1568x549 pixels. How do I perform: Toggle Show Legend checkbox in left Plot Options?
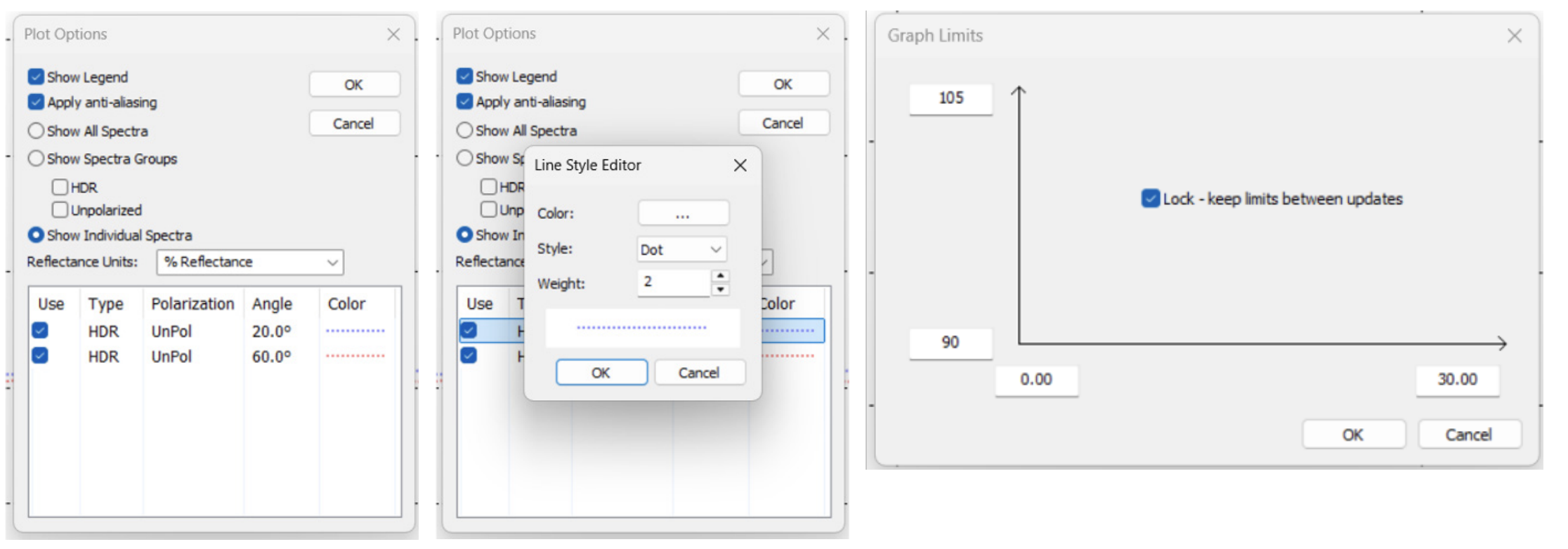pyautogui.click(x=37, y=77)
